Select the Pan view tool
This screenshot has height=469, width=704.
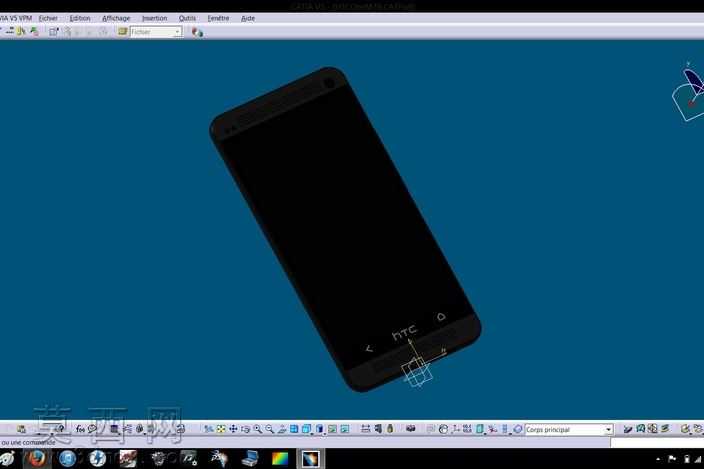point(233,429)
